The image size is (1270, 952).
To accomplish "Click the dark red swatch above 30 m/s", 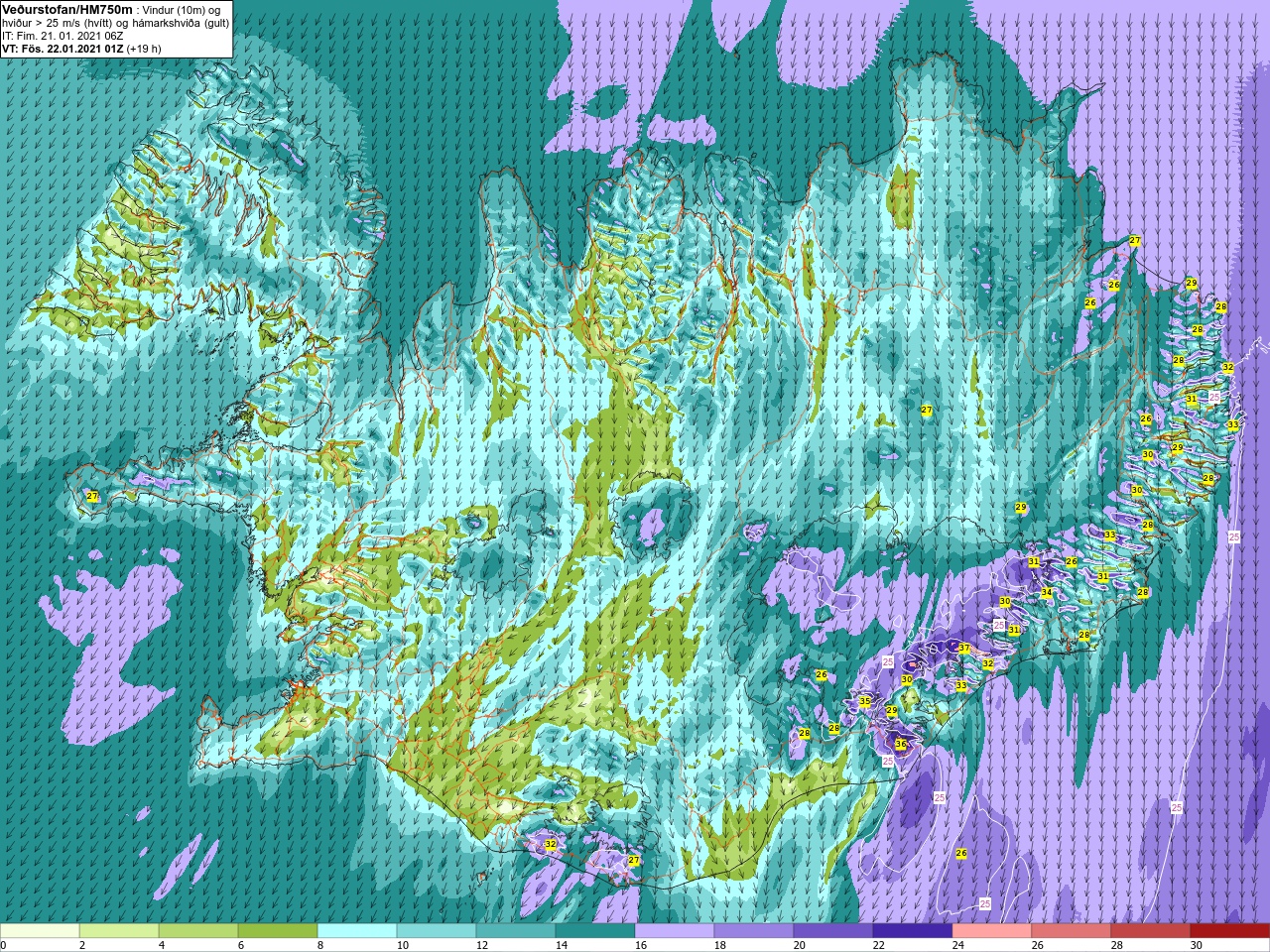I will tap(1230, 931).
